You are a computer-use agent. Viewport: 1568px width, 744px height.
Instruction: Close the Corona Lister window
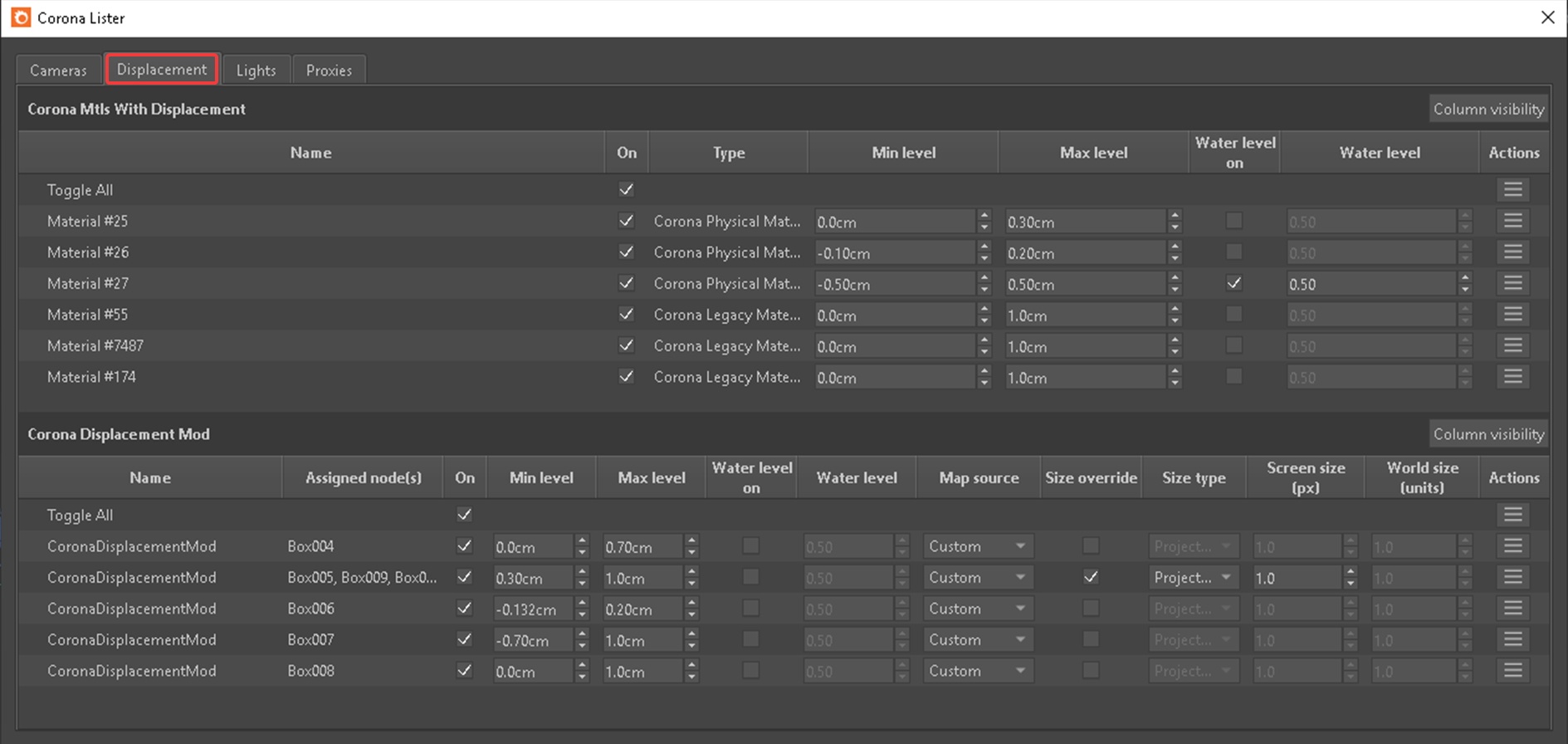point(1547,17)
